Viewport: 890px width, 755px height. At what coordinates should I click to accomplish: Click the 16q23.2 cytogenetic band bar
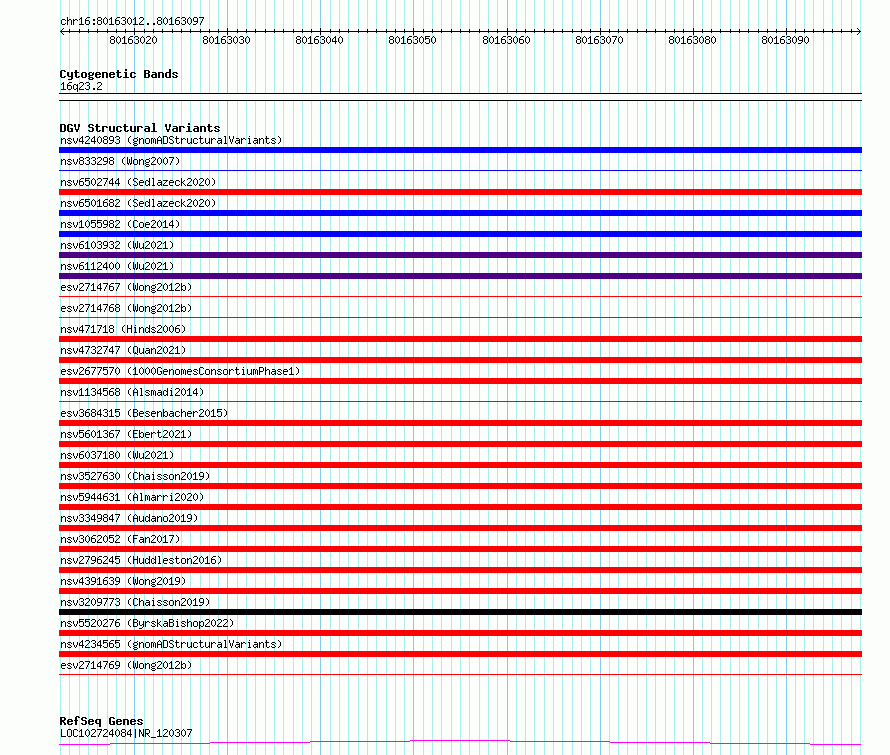click(460, 97)
